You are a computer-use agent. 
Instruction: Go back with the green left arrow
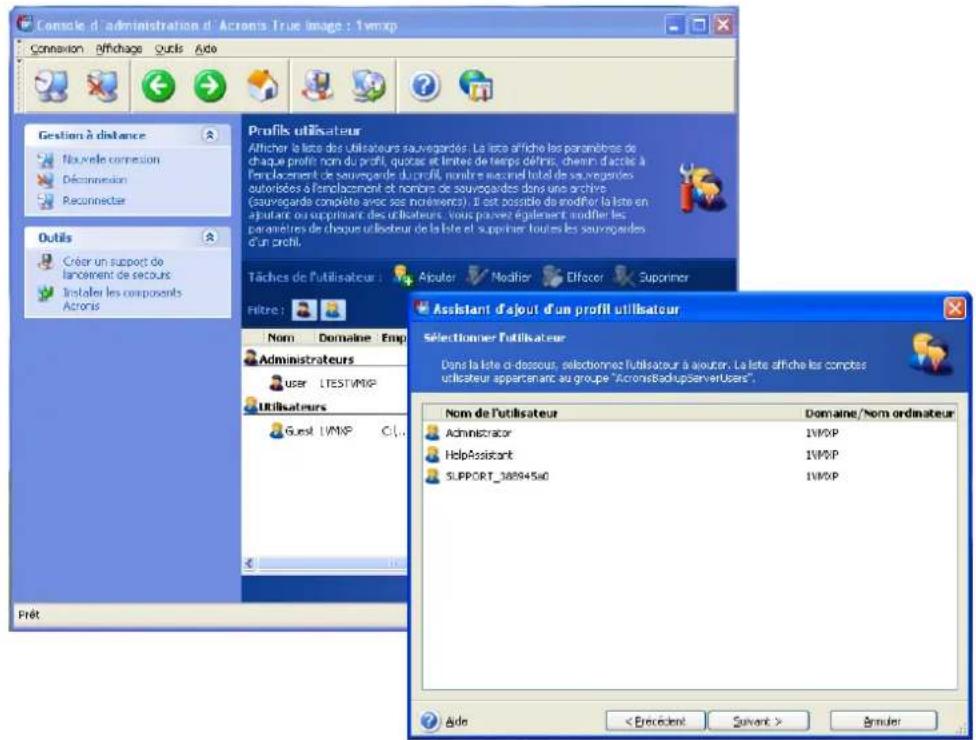point(158,86)
